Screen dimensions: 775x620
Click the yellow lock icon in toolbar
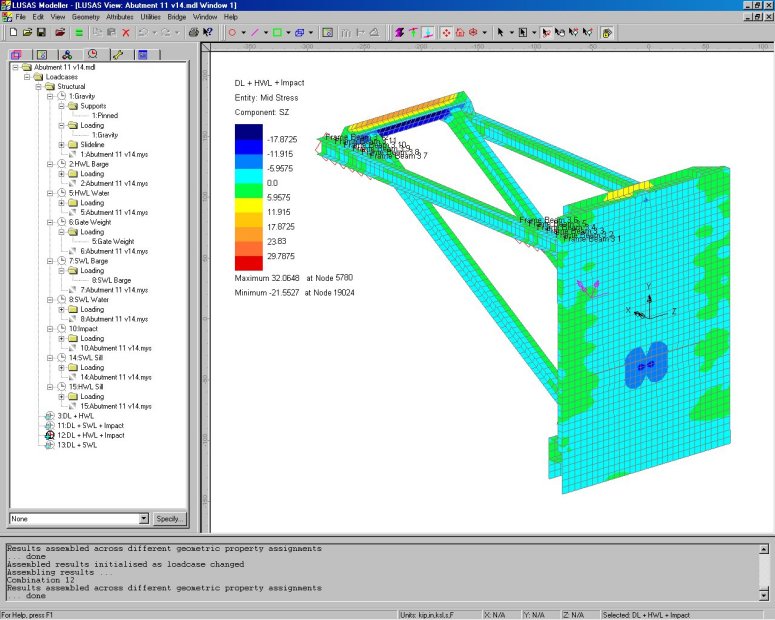coord(607,32)
